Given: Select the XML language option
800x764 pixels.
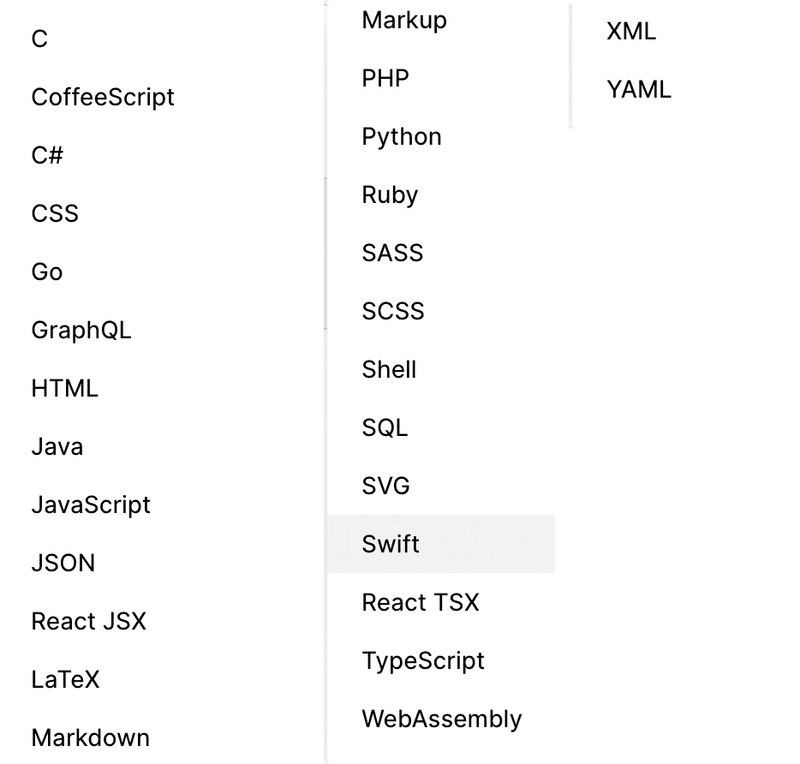Looking at the screenshot, I should (x=631, y=31).
